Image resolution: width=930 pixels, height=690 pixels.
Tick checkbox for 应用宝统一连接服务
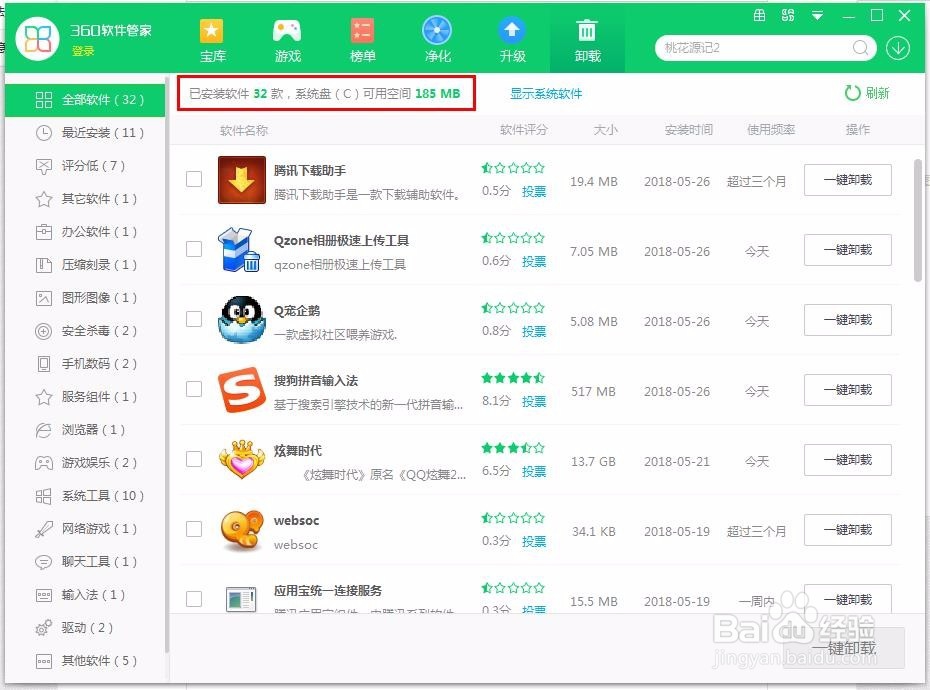point(194,599)
